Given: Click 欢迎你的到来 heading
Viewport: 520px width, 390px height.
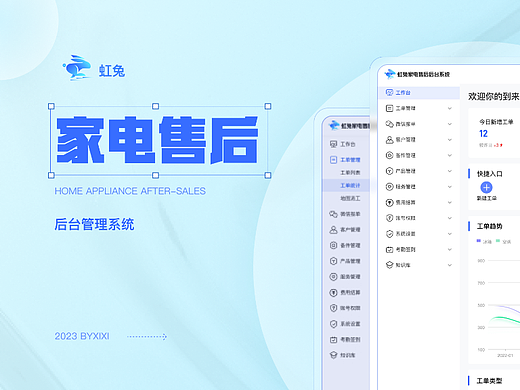Looking at the screenshot, I should tap(494, 96).
